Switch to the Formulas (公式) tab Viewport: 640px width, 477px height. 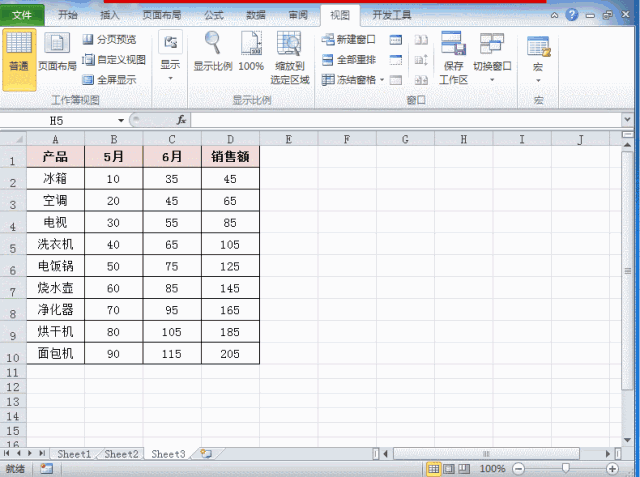(214, 15)
